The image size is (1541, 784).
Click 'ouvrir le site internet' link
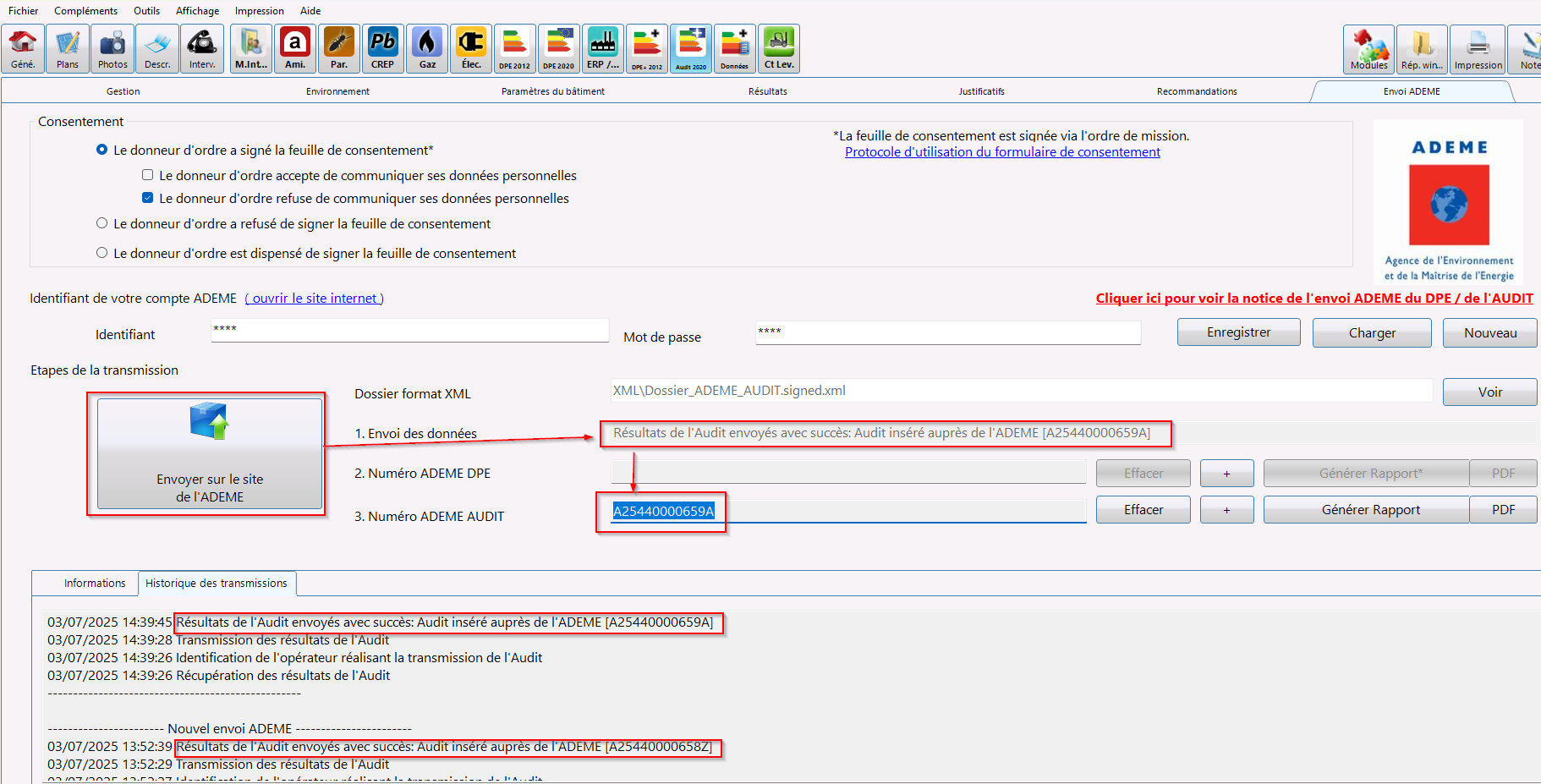(x=315, y=299)
